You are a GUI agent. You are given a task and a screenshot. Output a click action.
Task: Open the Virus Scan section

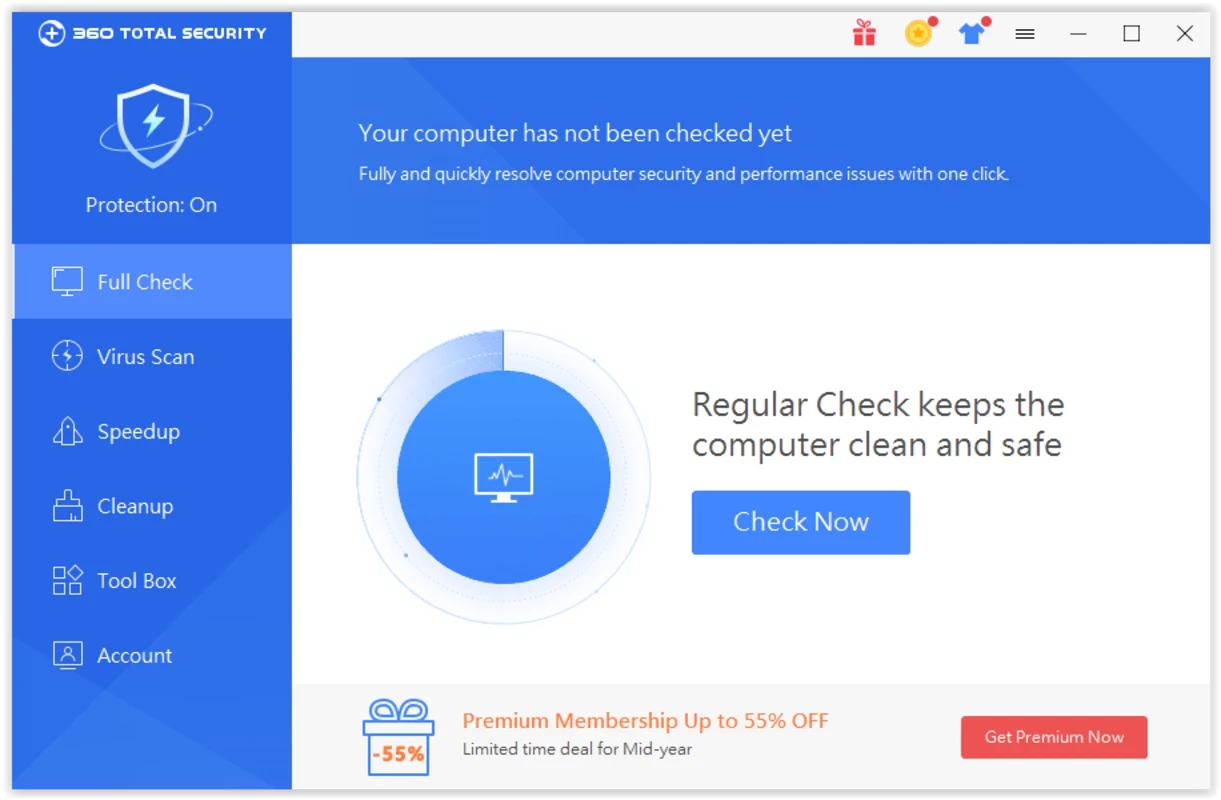(x=145, y=357)
